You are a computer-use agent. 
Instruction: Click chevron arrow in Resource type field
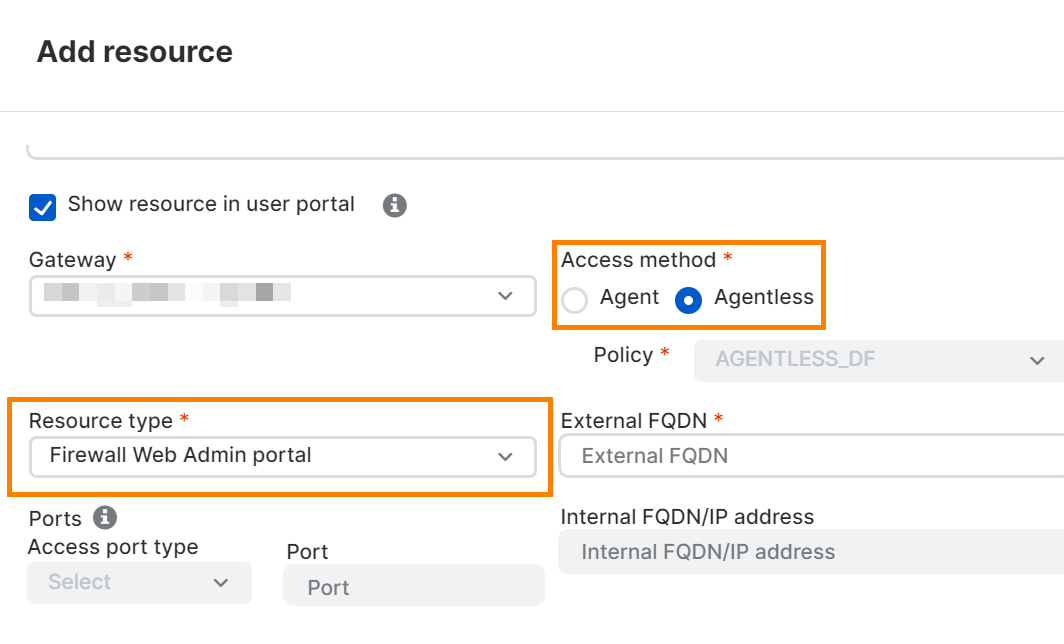[505, 456]
